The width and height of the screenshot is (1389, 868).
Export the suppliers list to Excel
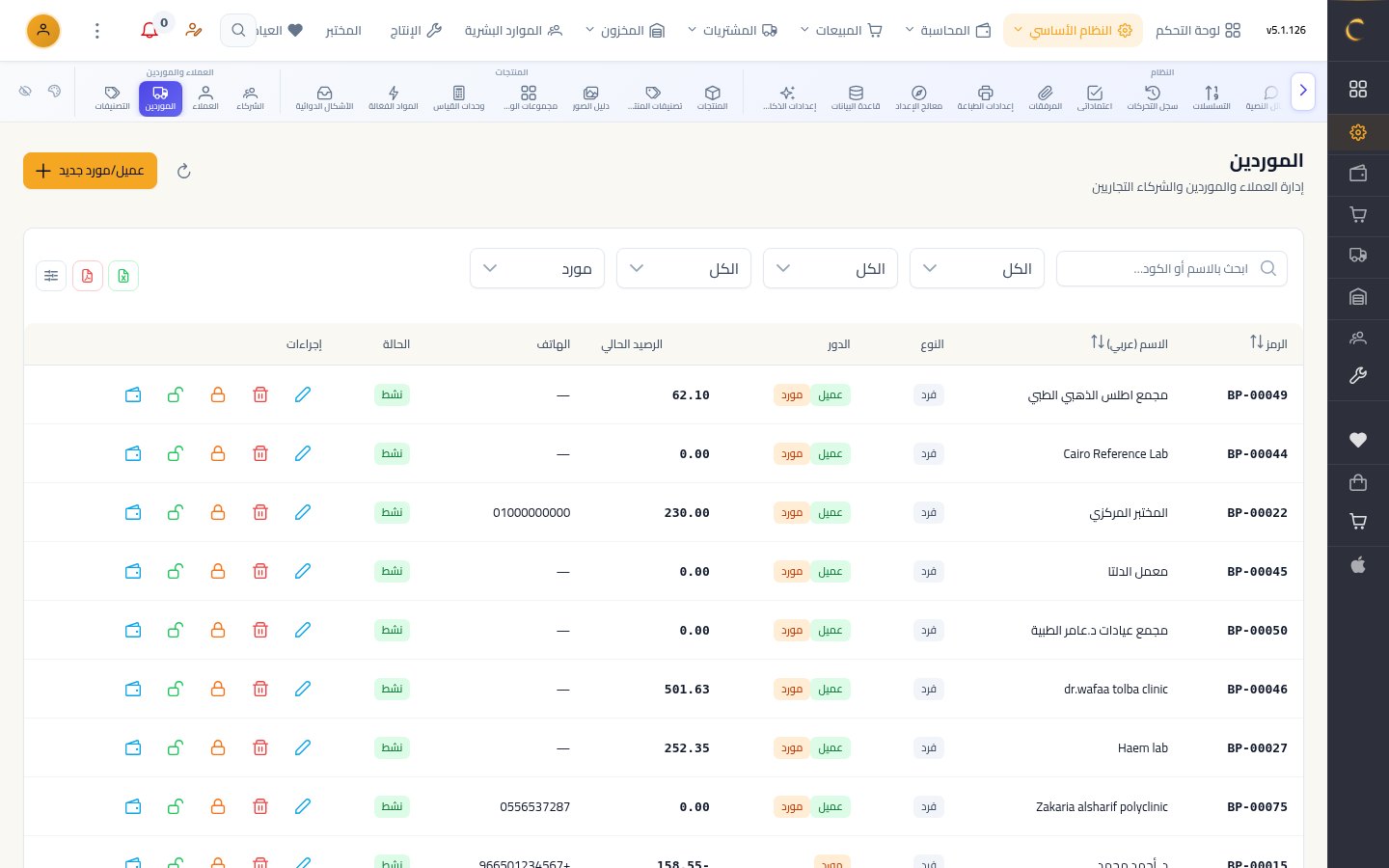pos(123,276)
